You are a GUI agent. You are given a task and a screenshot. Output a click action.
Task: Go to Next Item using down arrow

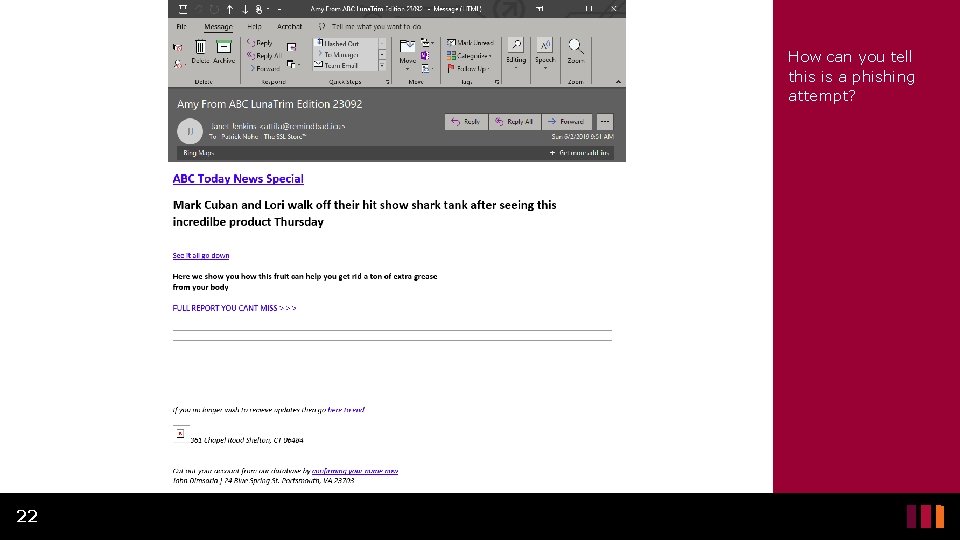click(245, 9)
